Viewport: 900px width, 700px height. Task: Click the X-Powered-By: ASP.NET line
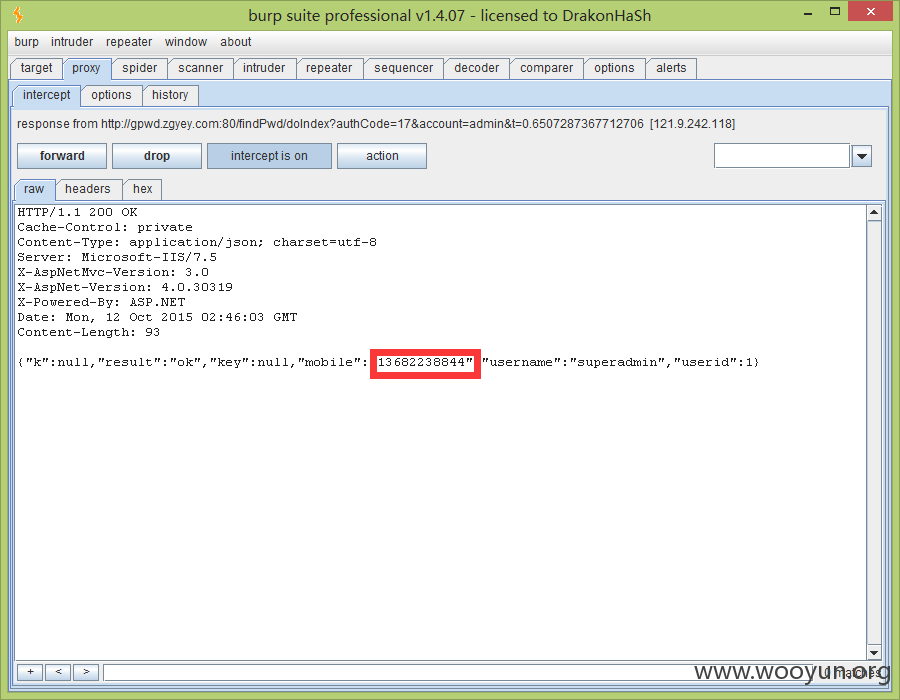point(102,302)
